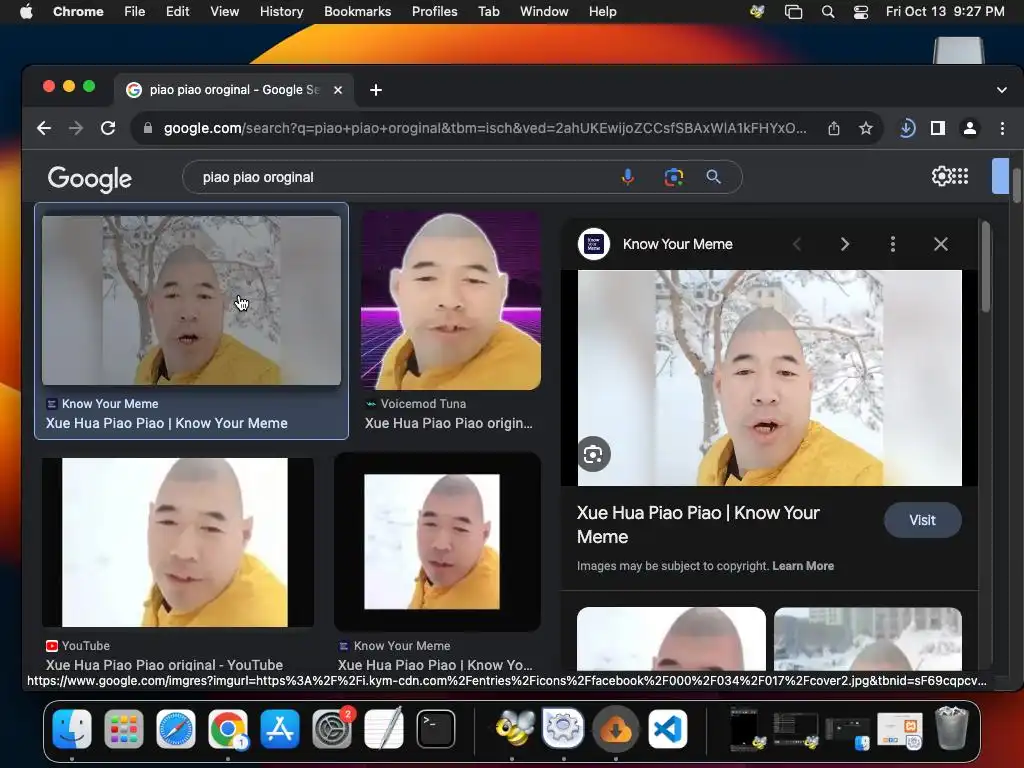
Task: Go to previous image in preview panel
Action: tap(797, 244)
